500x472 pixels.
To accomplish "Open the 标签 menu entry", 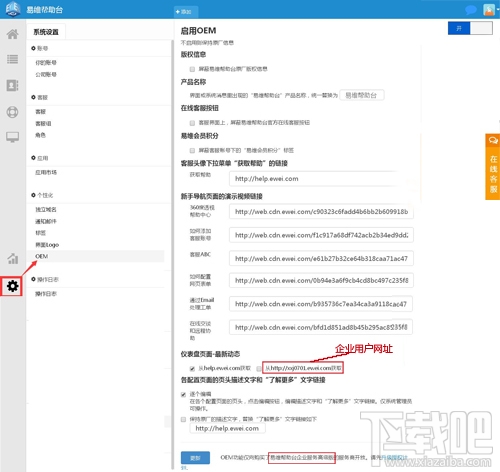I will [x=41, y=233].
